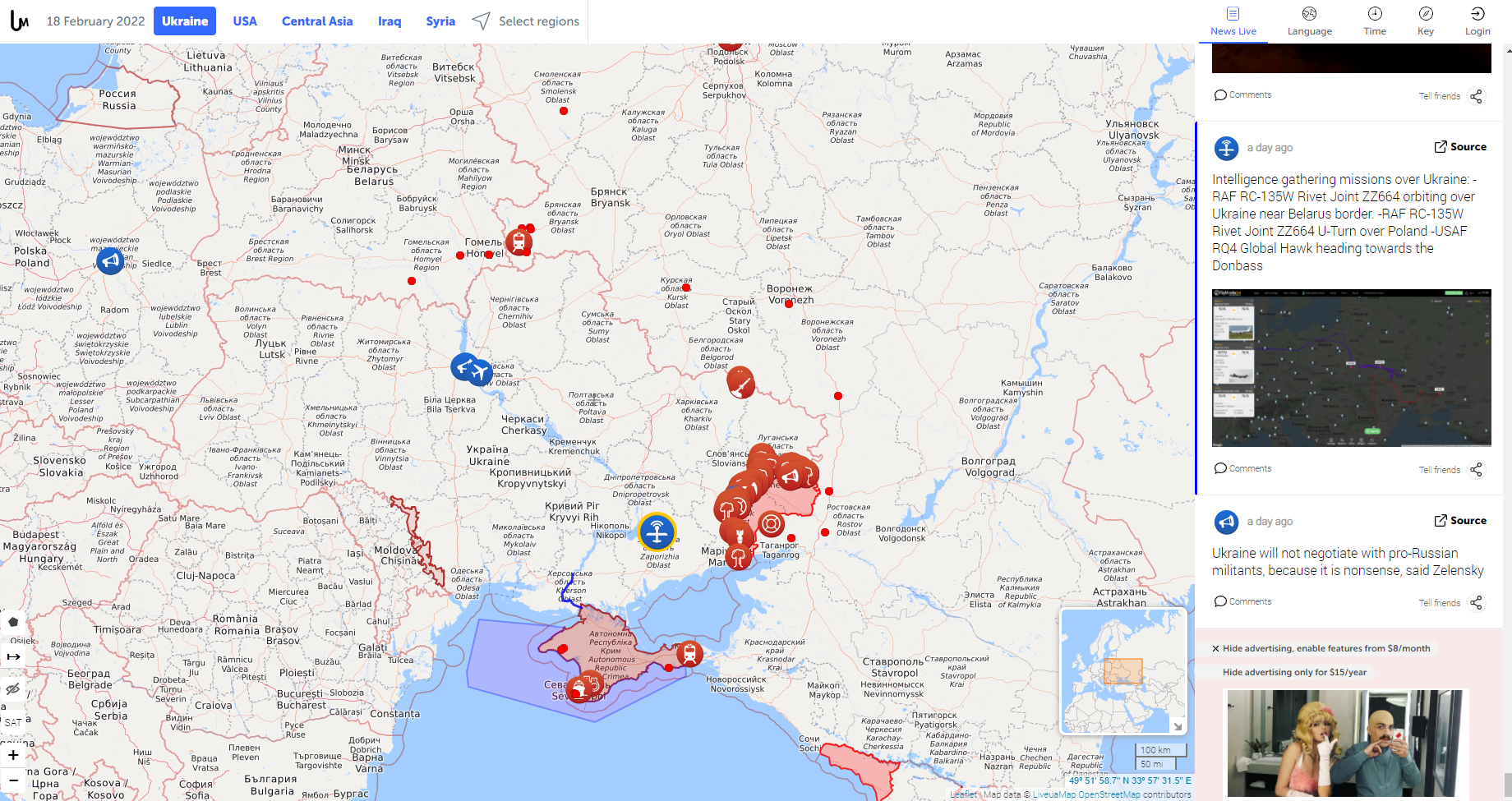Open Comments on intelligence missions post

click(x=1242, y=468)
